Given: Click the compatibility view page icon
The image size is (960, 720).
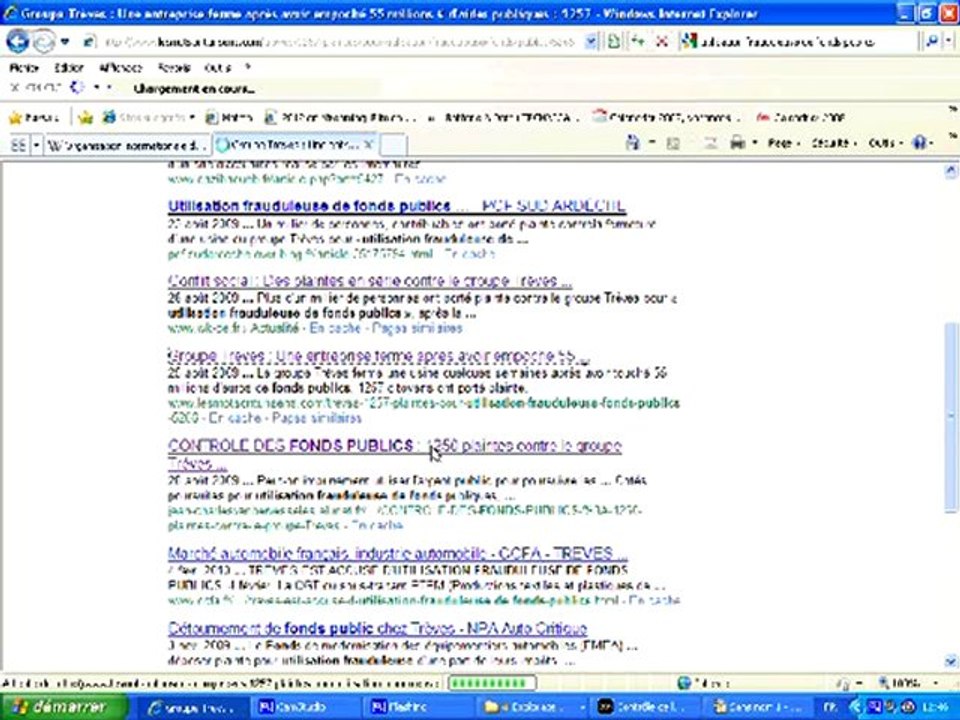Looking at the screenshot, I should [613, 42].
